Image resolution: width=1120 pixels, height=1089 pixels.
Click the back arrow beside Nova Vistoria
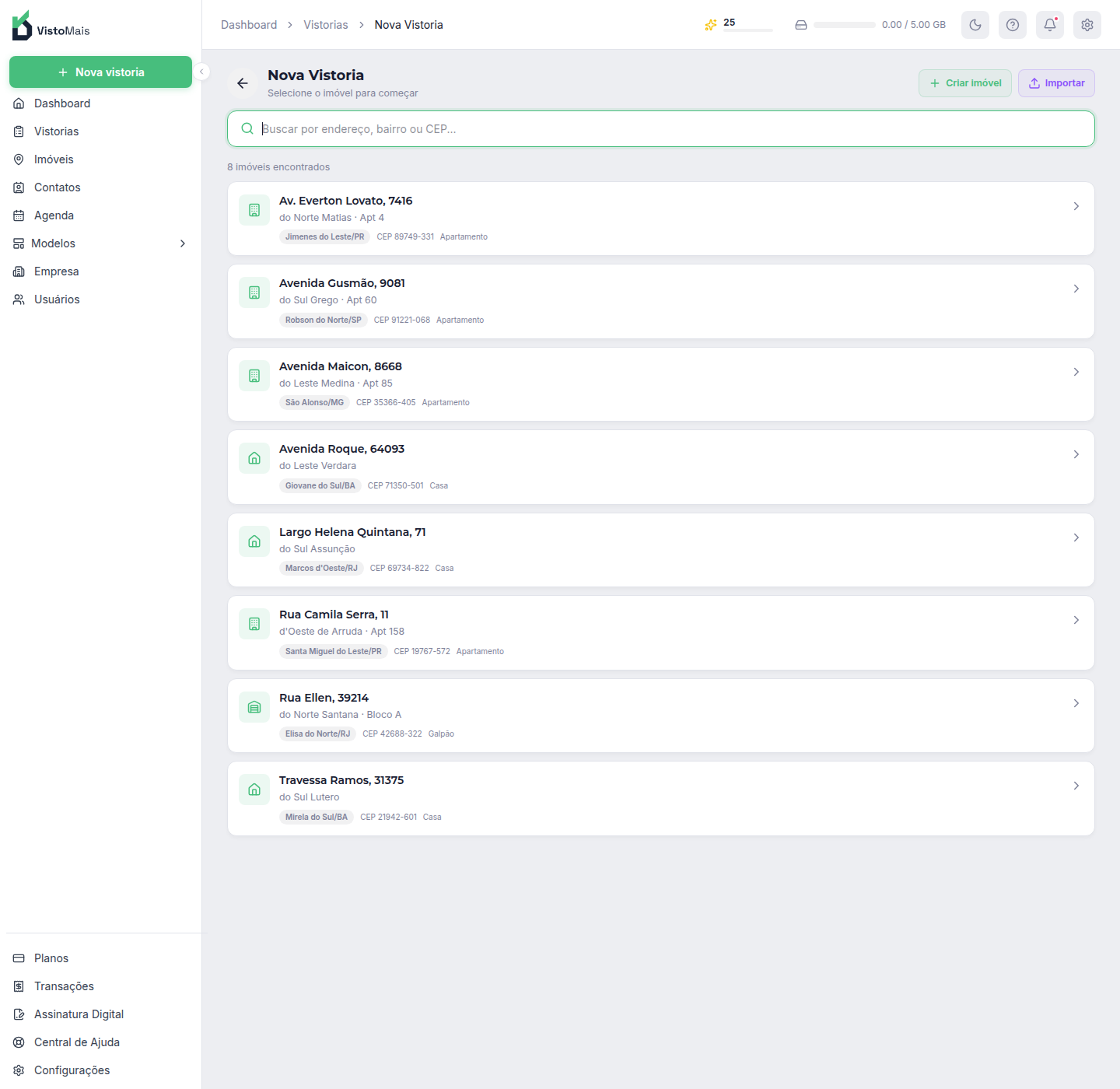[243, 83]
